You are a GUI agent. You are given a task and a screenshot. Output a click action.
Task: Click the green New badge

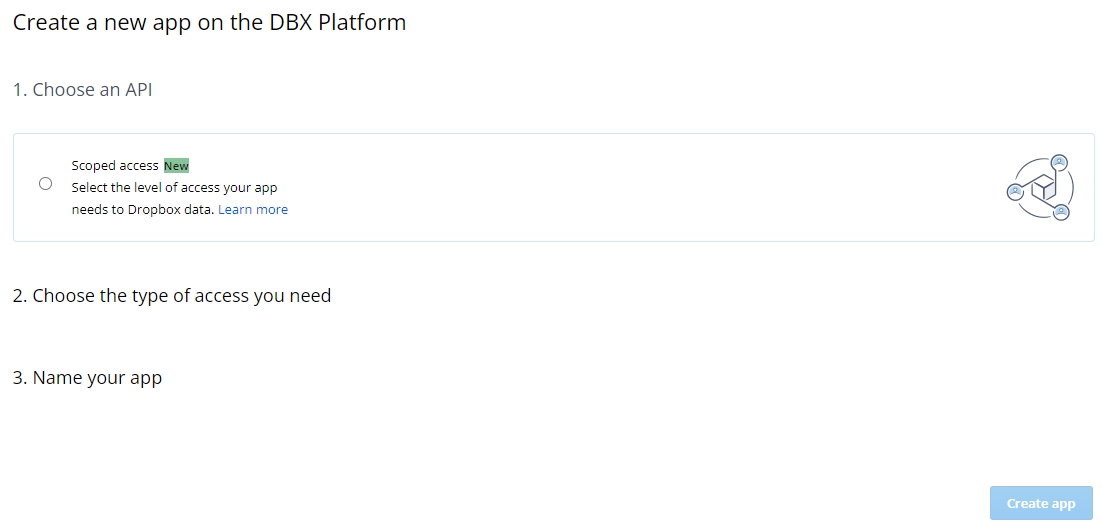pyautogui.click(x=176, y=166)
